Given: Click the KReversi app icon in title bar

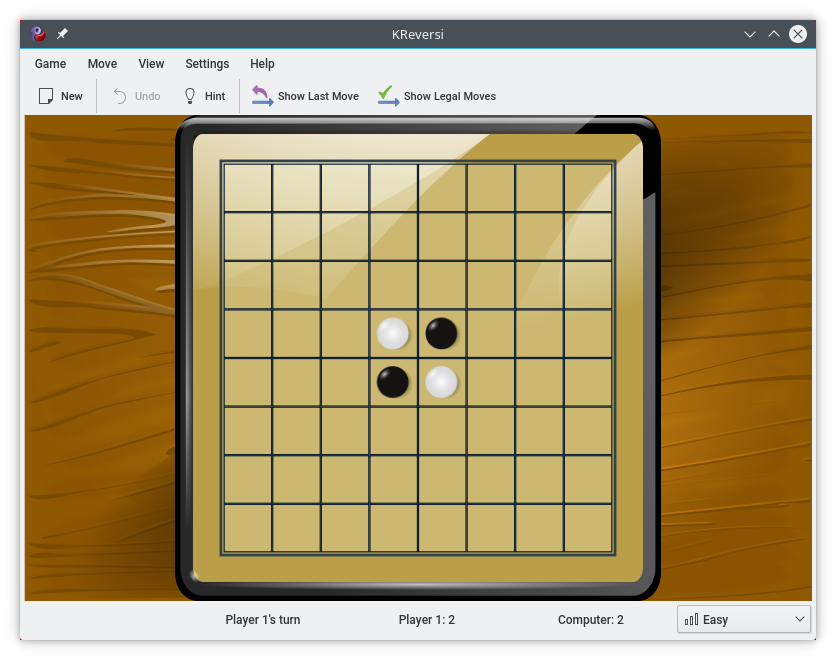Looking at the screenshot, I should point(39,34).
